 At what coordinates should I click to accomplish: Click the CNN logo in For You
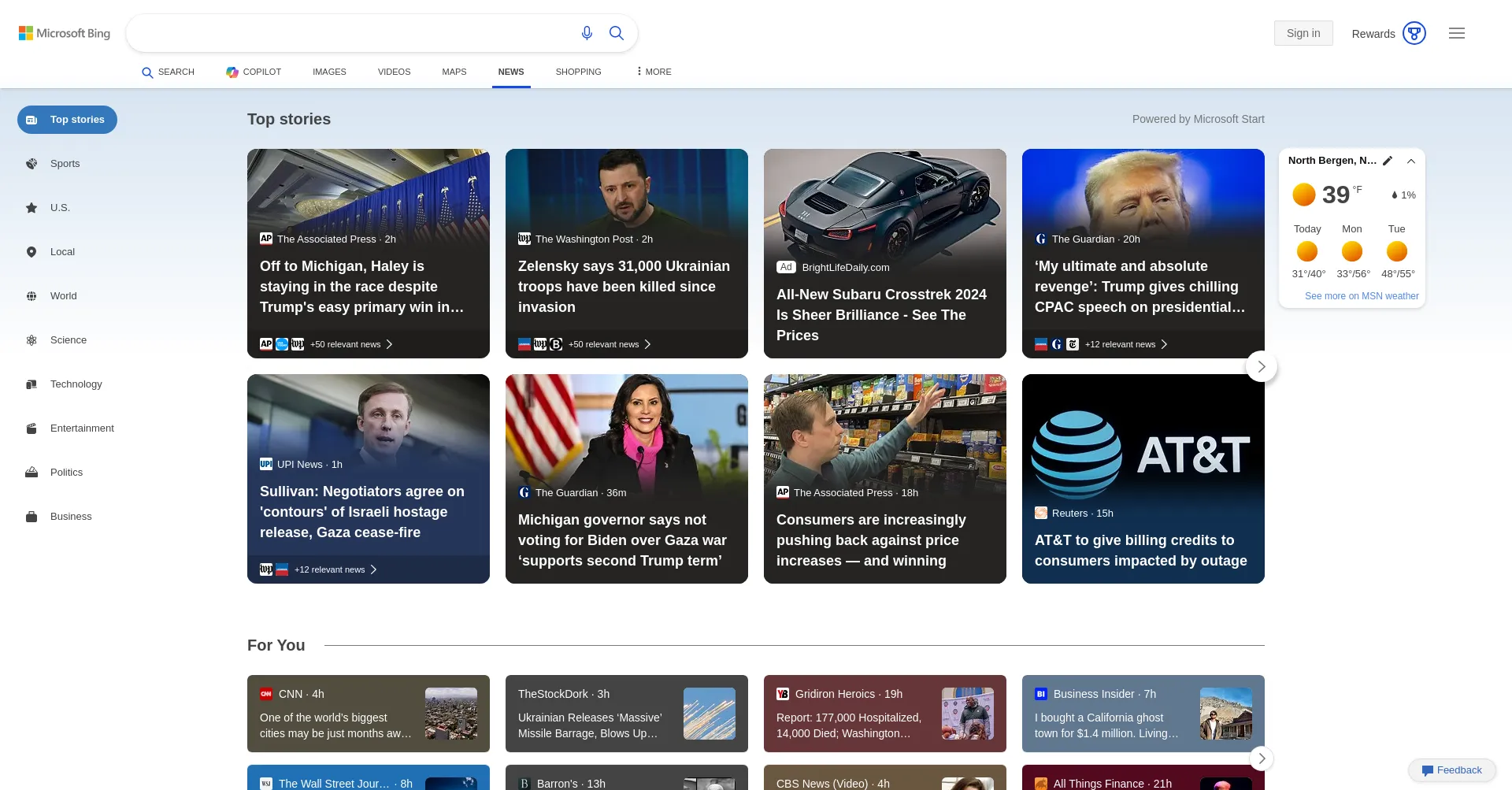266,694
